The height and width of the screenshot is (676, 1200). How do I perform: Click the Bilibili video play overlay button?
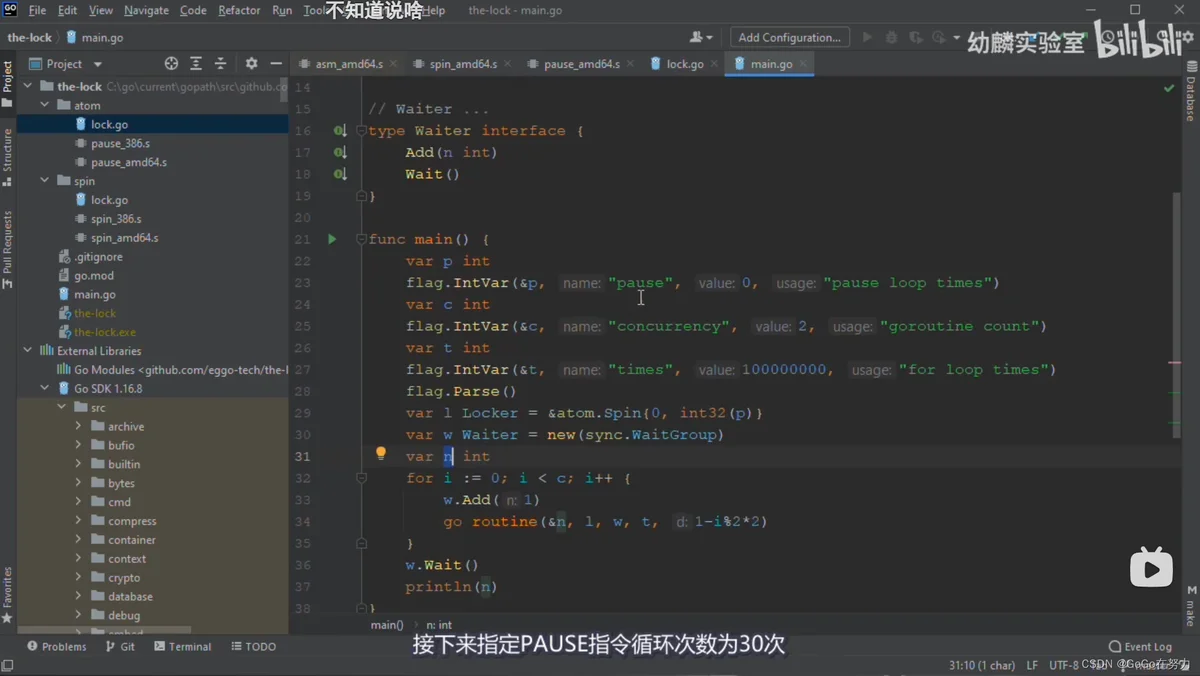pos(1151,567)
